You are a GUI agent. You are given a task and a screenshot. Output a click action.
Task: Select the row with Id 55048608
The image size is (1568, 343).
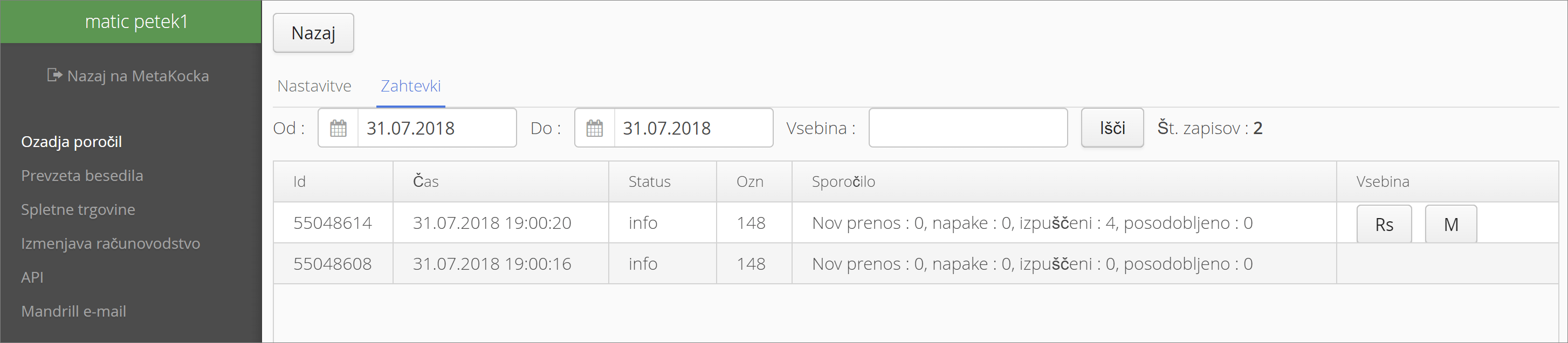point(916,263)
